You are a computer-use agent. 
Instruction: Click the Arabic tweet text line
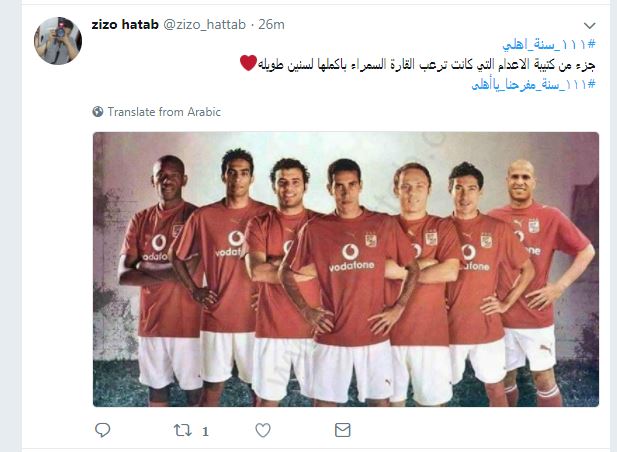tap(417, 64)
